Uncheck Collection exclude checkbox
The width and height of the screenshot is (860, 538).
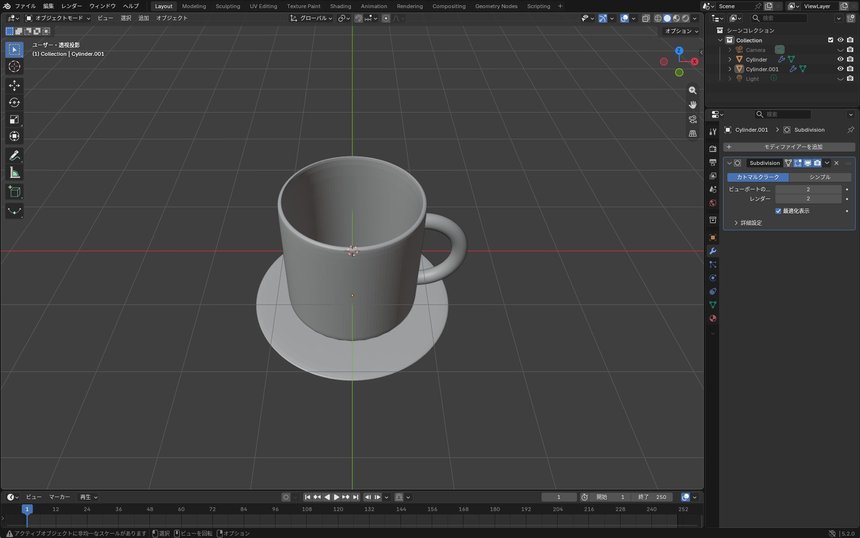point(830,40)
